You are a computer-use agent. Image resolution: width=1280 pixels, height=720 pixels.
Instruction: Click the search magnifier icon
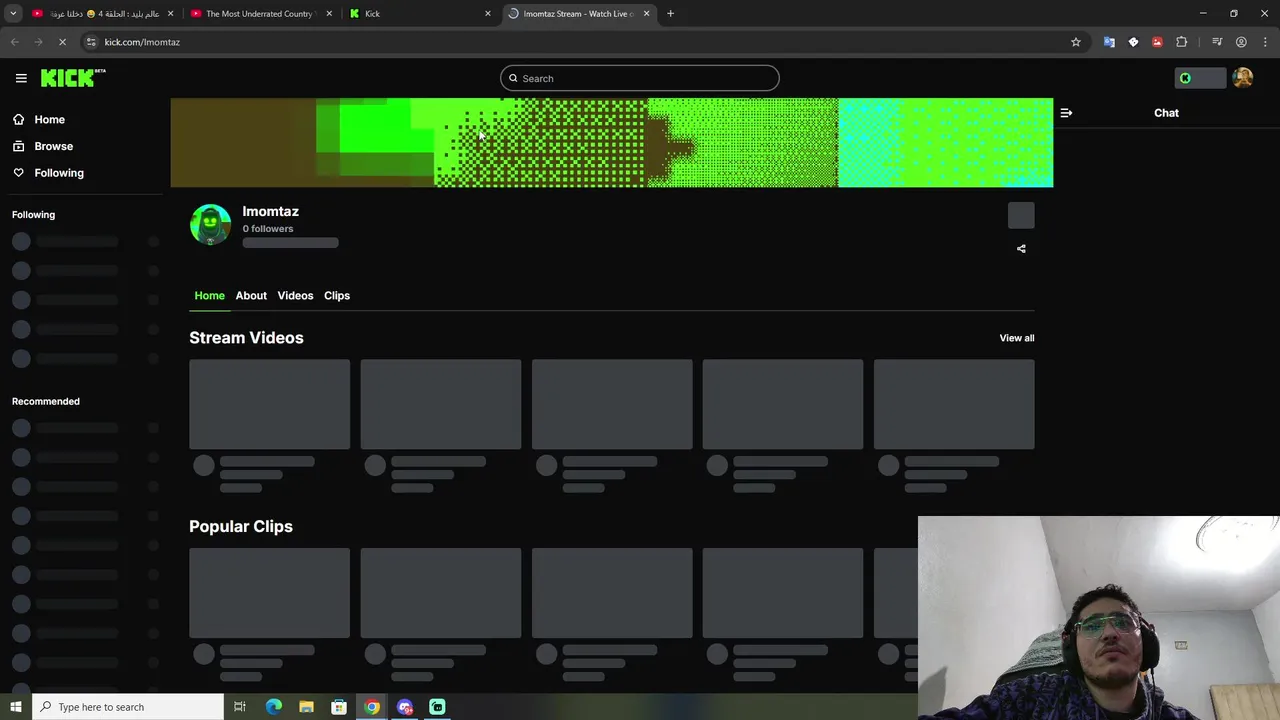tap(513, 78)
